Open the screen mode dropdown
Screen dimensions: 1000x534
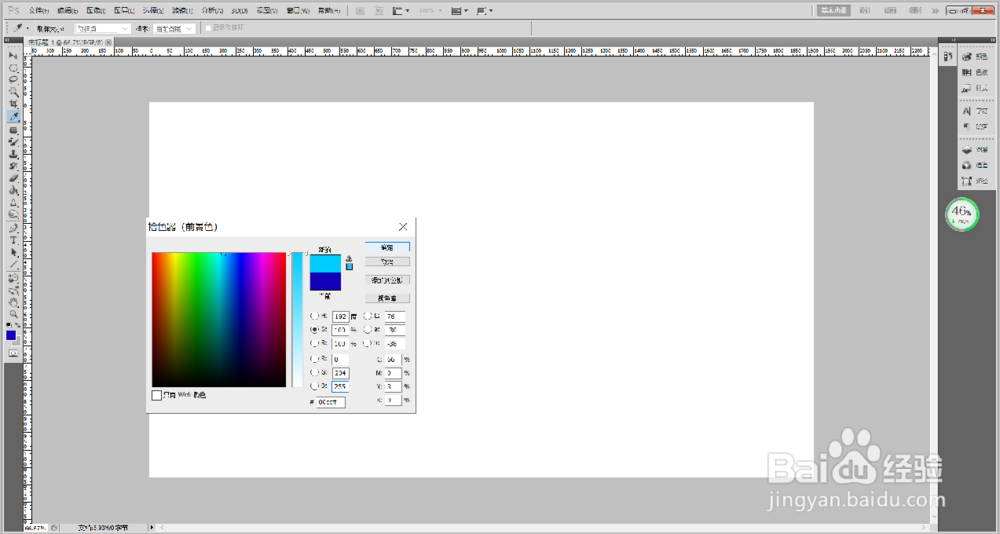[485, 11]
